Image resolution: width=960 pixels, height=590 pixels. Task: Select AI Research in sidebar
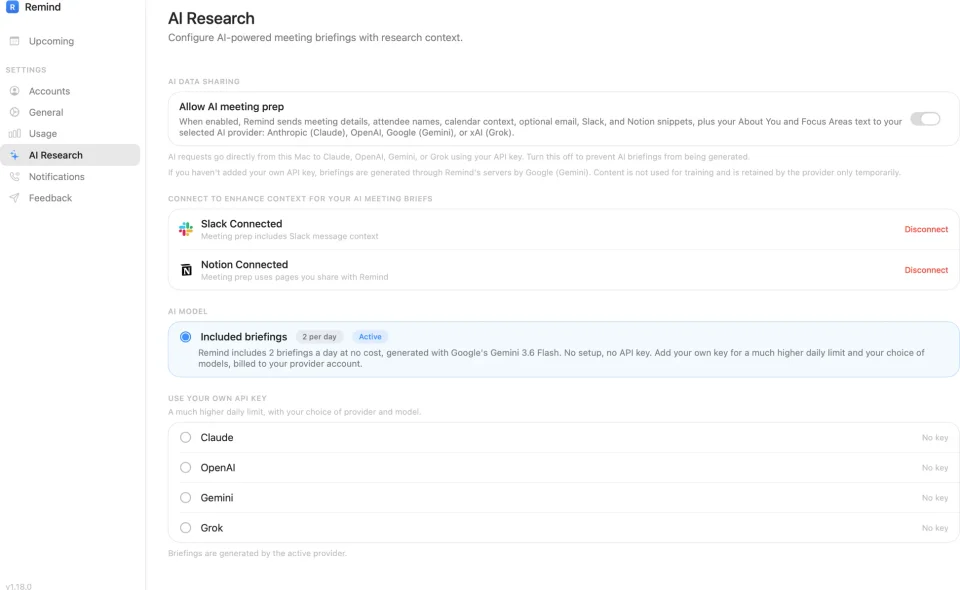70,155
